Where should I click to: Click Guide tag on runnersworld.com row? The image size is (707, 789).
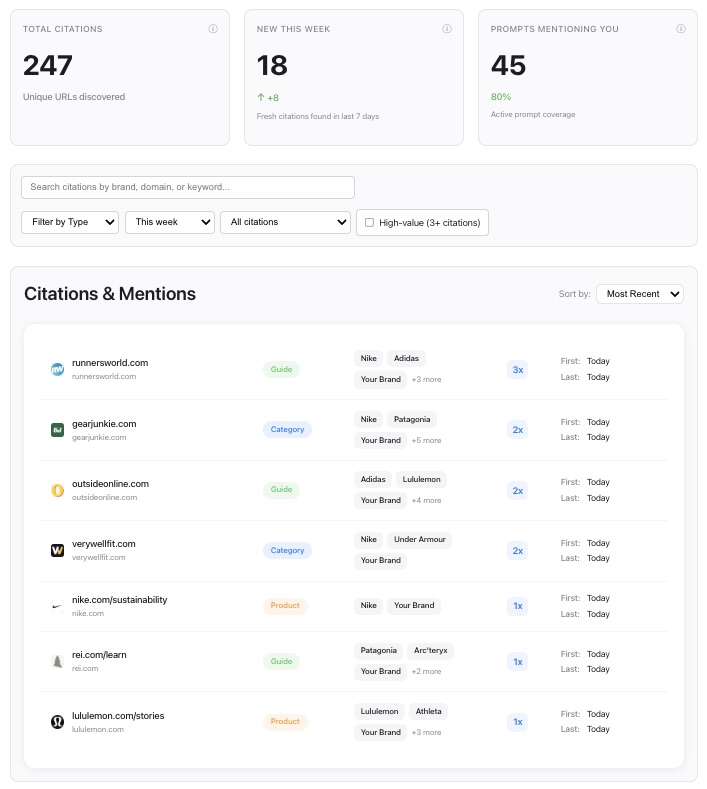281,369
